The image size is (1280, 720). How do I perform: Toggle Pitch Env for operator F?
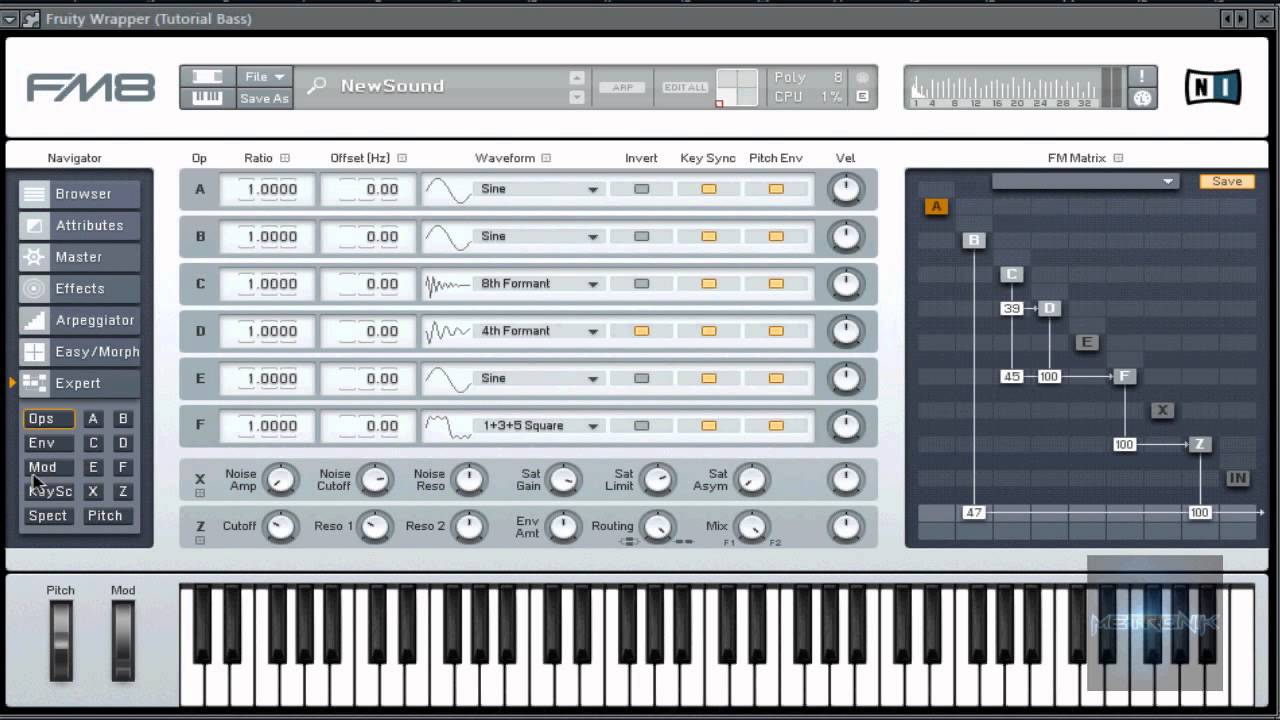[776, 426]
